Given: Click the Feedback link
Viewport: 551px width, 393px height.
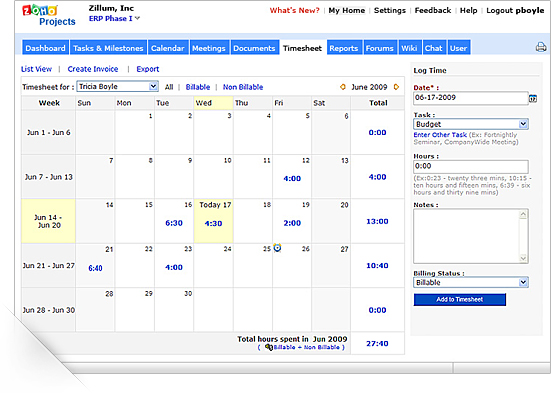Looking at the screenshot, I should [x=433, y=11].
